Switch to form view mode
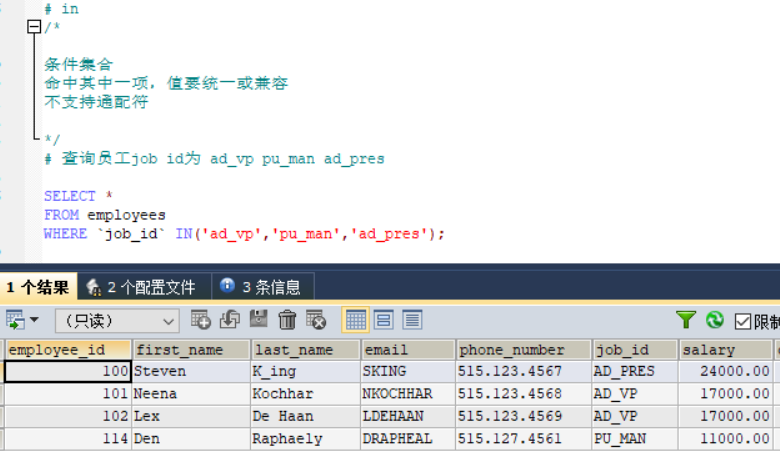Screen dimensions: 780x465 pyautogui.click(x=384, y=320)
